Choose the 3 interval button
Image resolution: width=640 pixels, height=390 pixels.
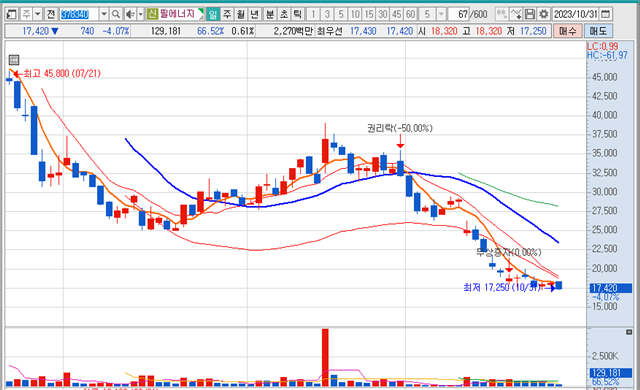click(327, 15)
